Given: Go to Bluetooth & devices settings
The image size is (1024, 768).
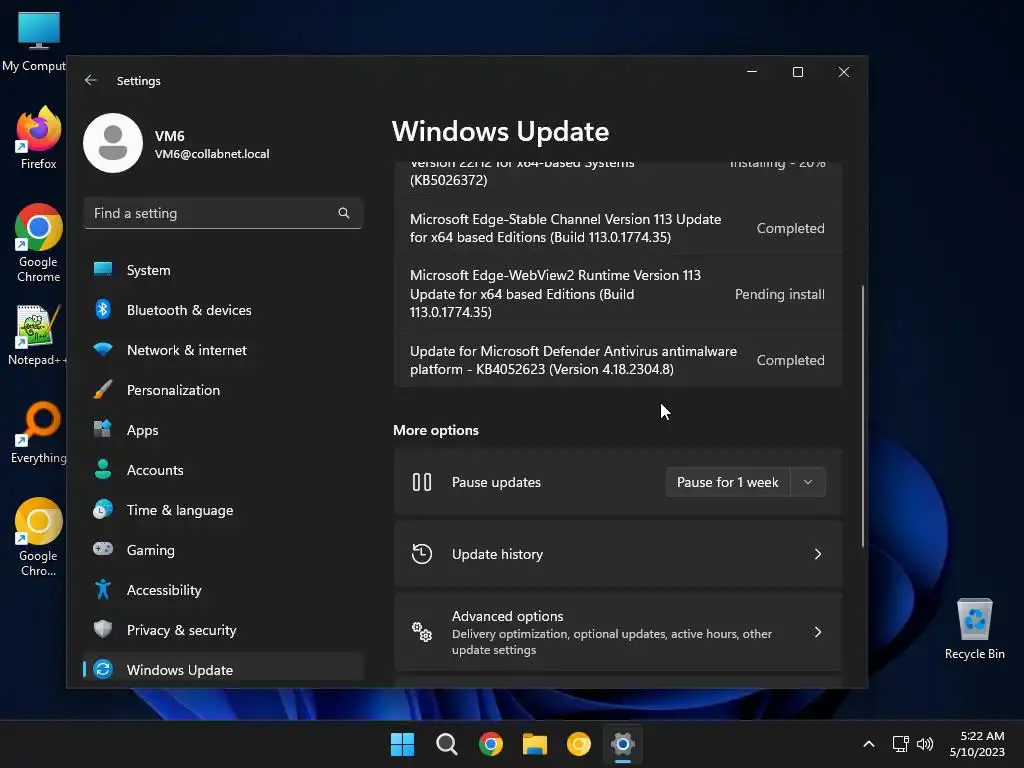Looking at the screenshot, I should click(x=223, y=310).
